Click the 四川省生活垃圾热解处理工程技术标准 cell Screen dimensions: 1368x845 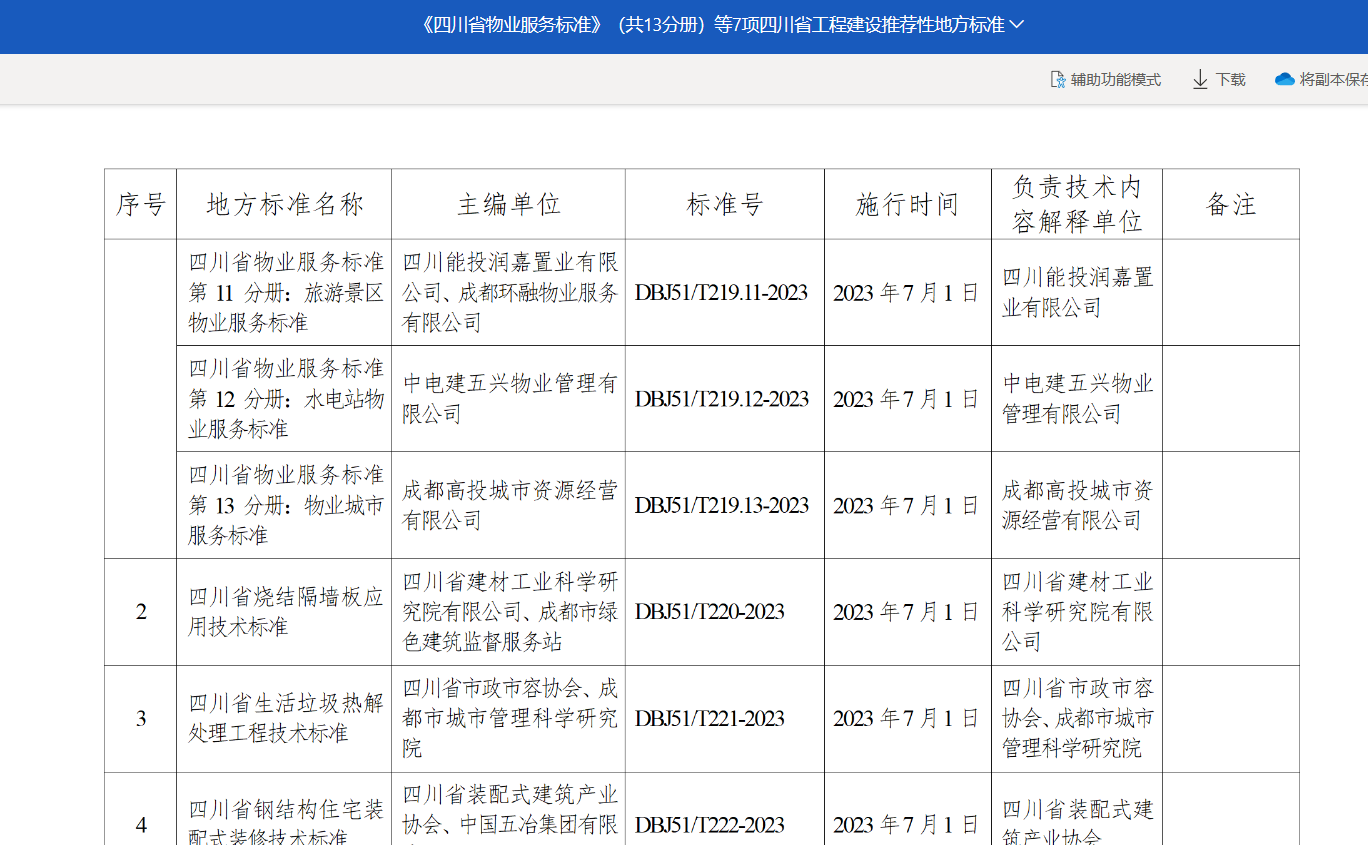[x=284, y=719]
